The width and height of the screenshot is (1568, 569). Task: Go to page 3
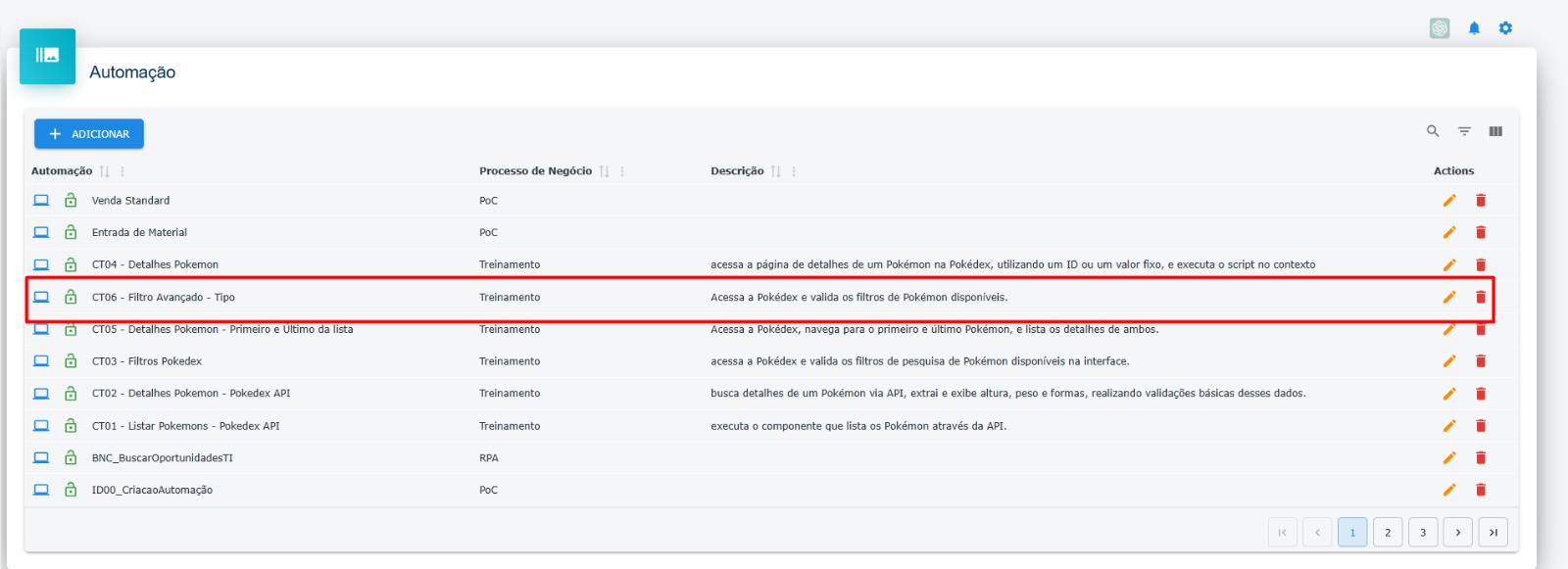point(1423,533)
